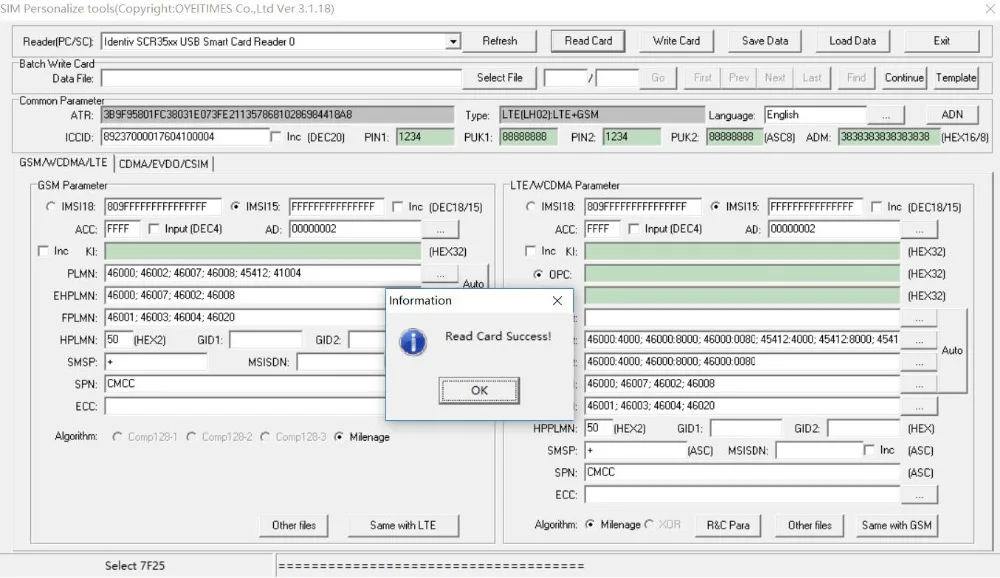Toggle the LTE IMSI Inc (DEC18/15) checkbox
Screen dimensions: 1000x578
click(876, 207)
